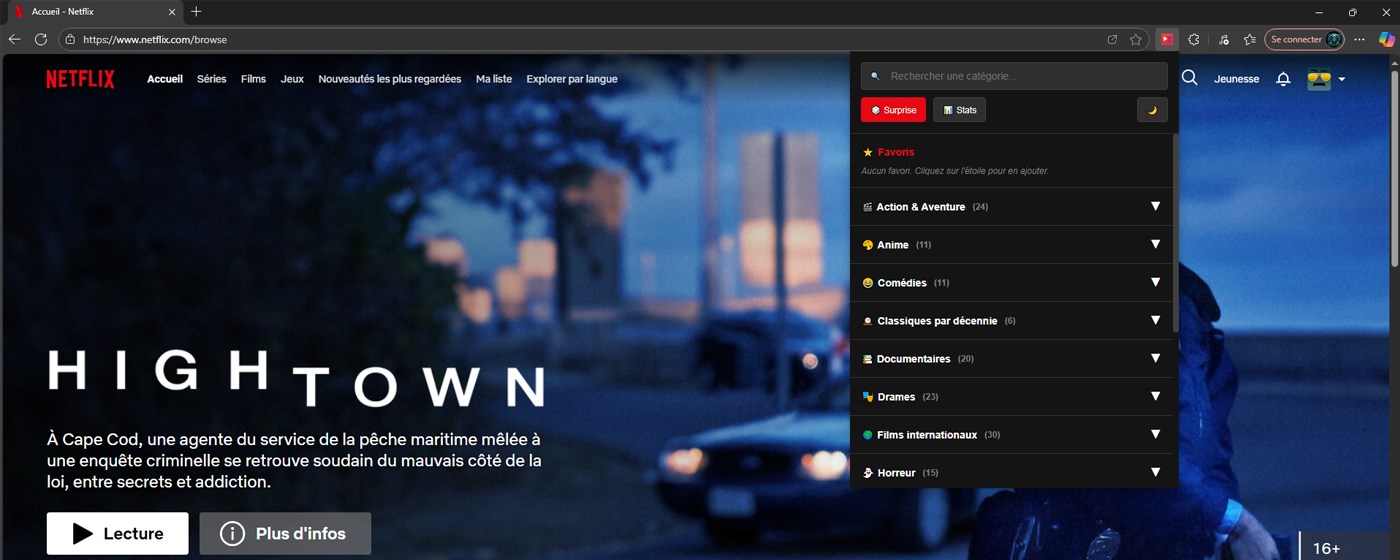
Task: Click the media control music icon
Action: click(1224, 39)
